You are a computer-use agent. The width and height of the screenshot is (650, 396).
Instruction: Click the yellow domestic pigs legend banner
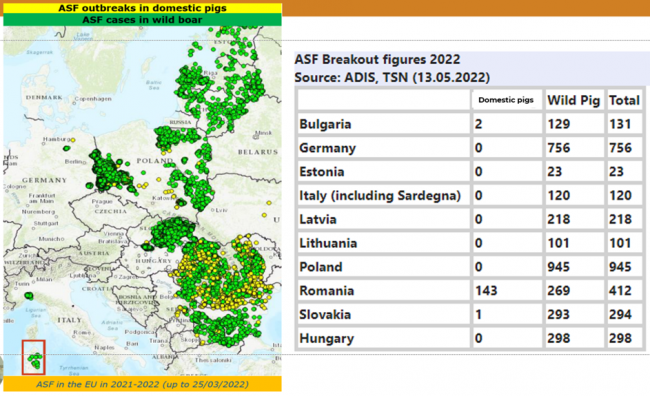142,8
